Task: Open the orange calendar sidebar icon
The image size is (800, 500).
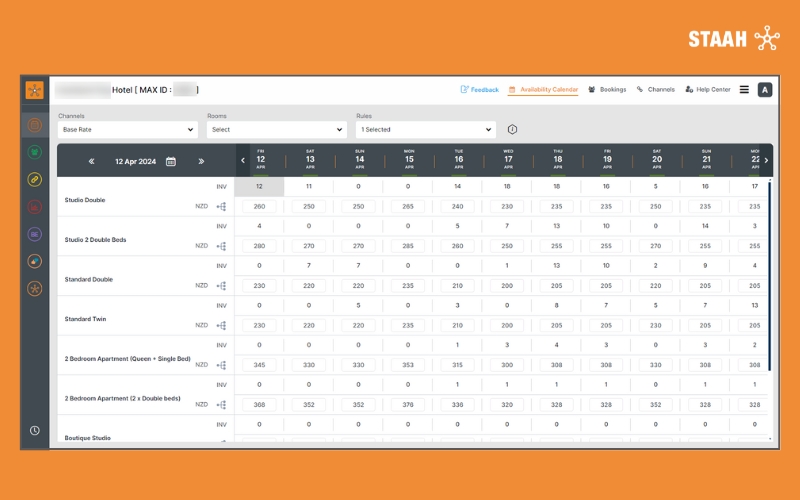Action: point(35,125)
